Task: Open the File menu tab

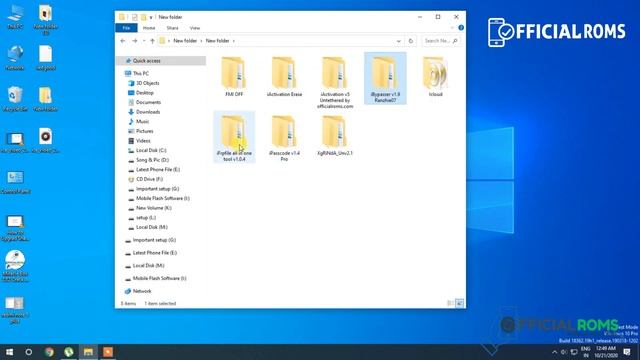Action: tap(126, 28)
